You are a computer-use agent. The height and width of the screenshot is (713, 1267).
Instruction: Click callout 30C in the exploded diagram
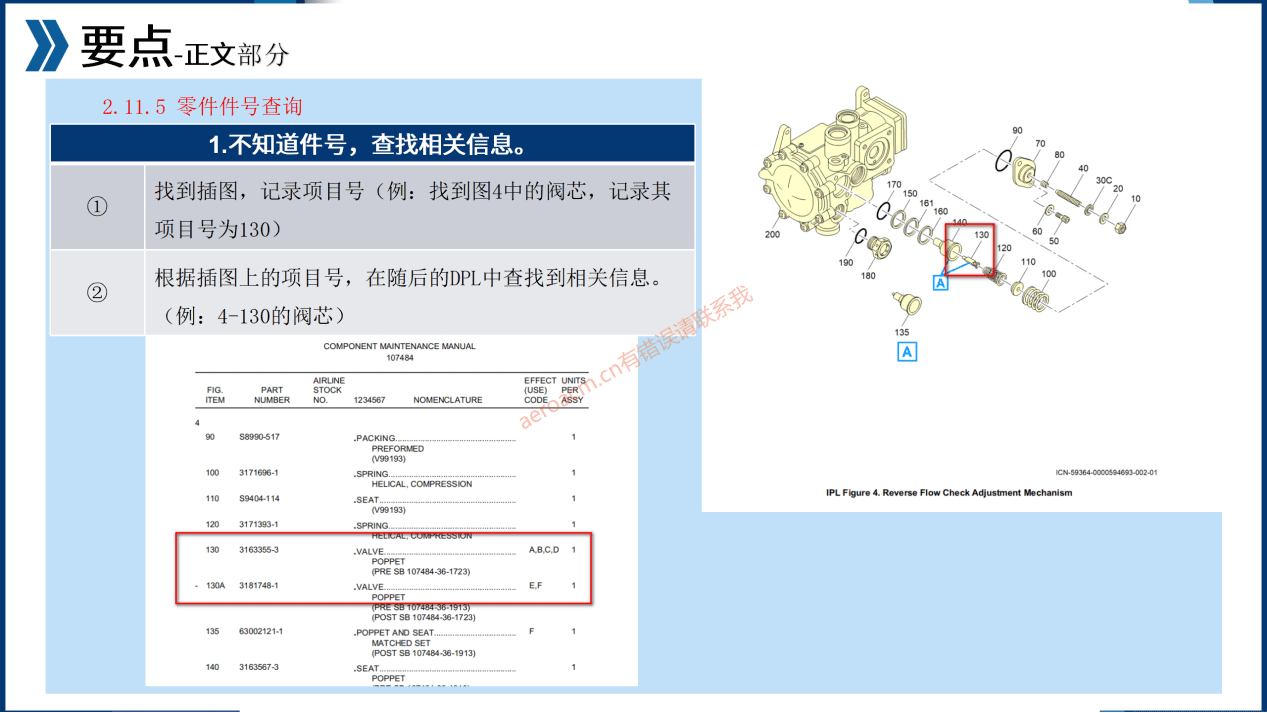(1104, 180)
